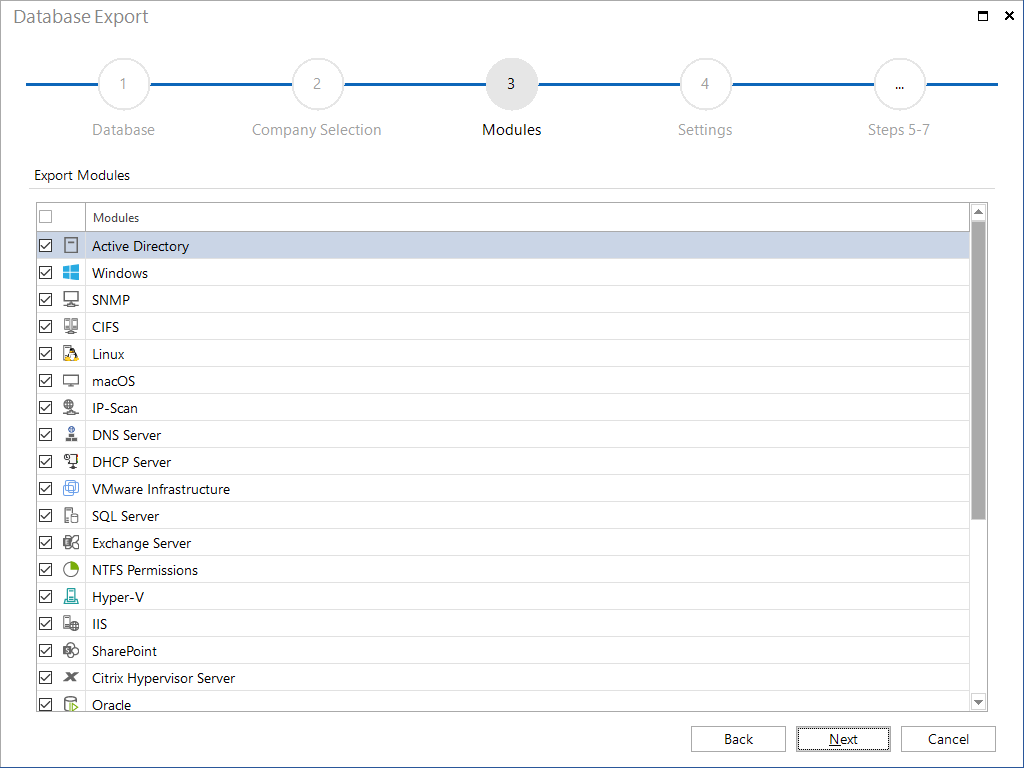Jump to step 4 Settings
This screenshot has height=768, width=1024.
point(705,84)
